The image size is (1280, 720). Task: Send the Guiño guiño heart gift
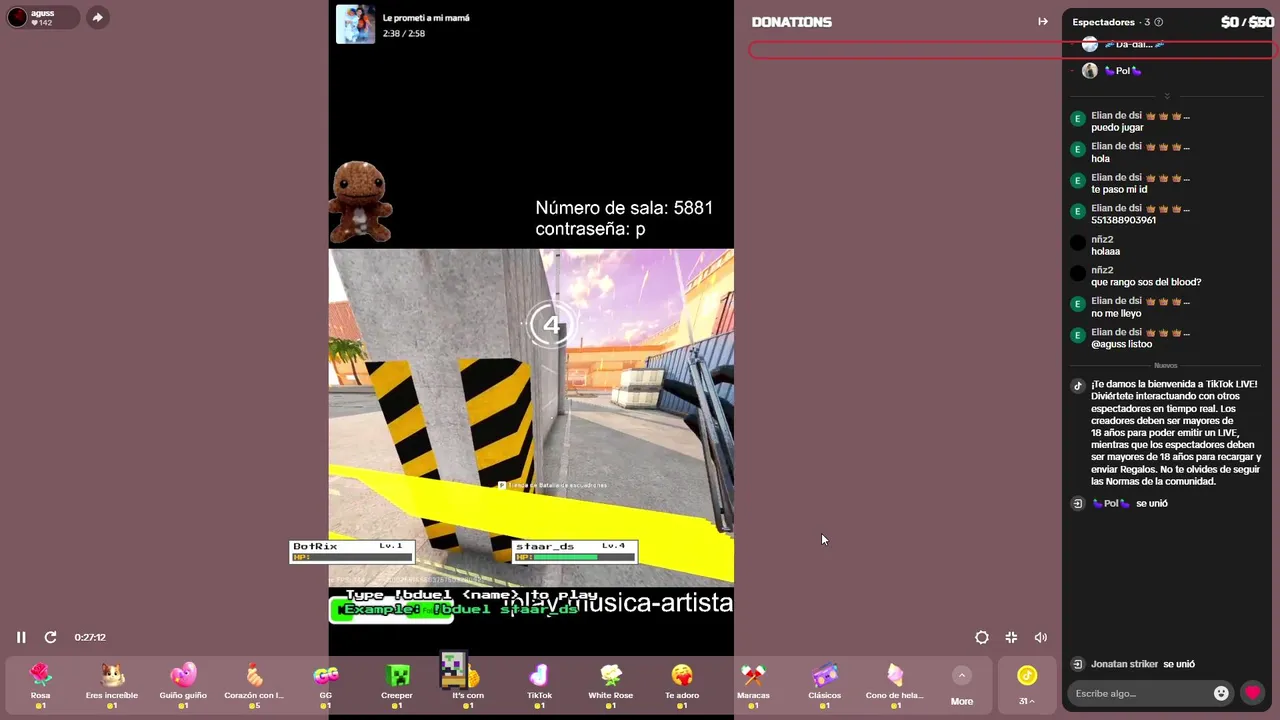[x=183, y=685]
